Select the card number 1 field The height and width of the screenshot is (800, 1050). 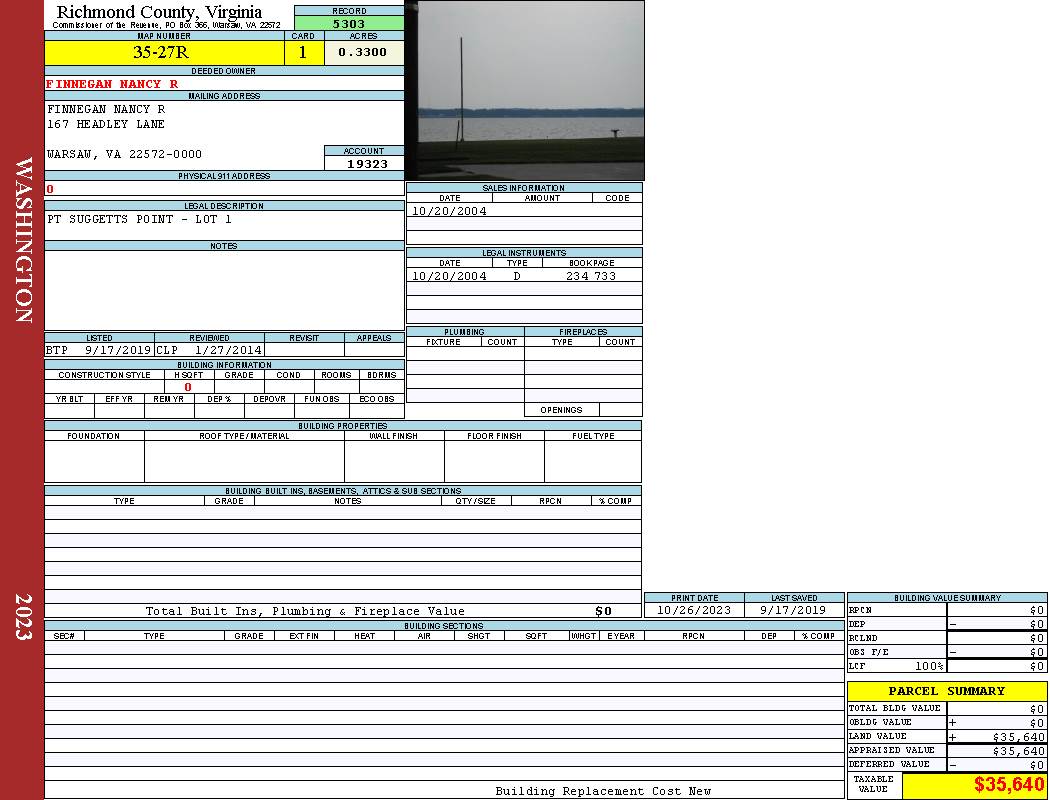[303, 53]
